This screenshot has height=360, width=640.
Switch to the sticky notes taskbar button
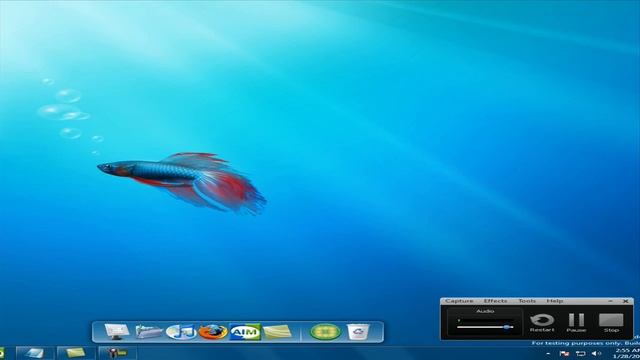[76, 353]
